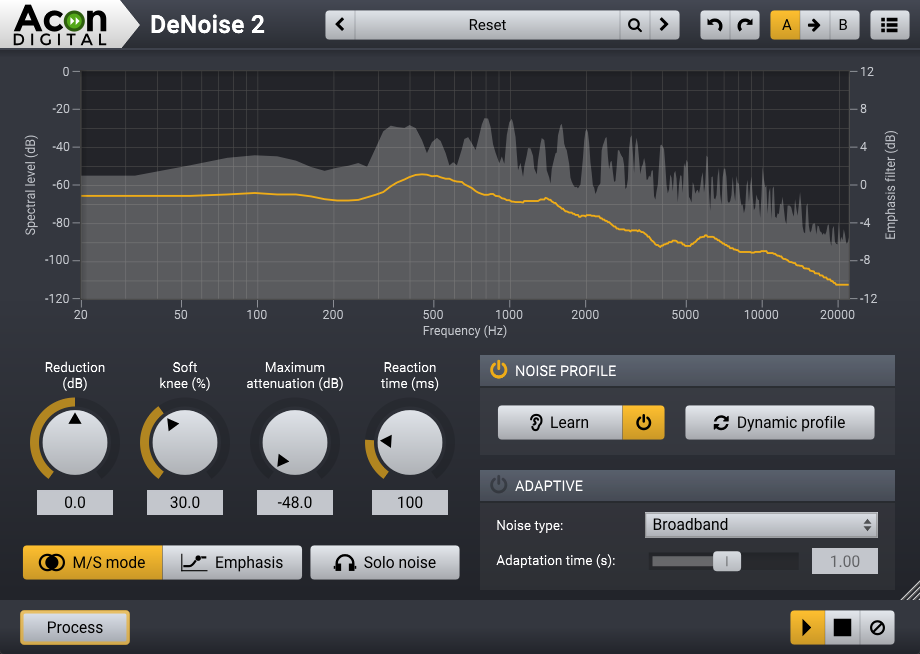
Task: Click the Adaptation time slider handle
Action: (x=726, y=561)
